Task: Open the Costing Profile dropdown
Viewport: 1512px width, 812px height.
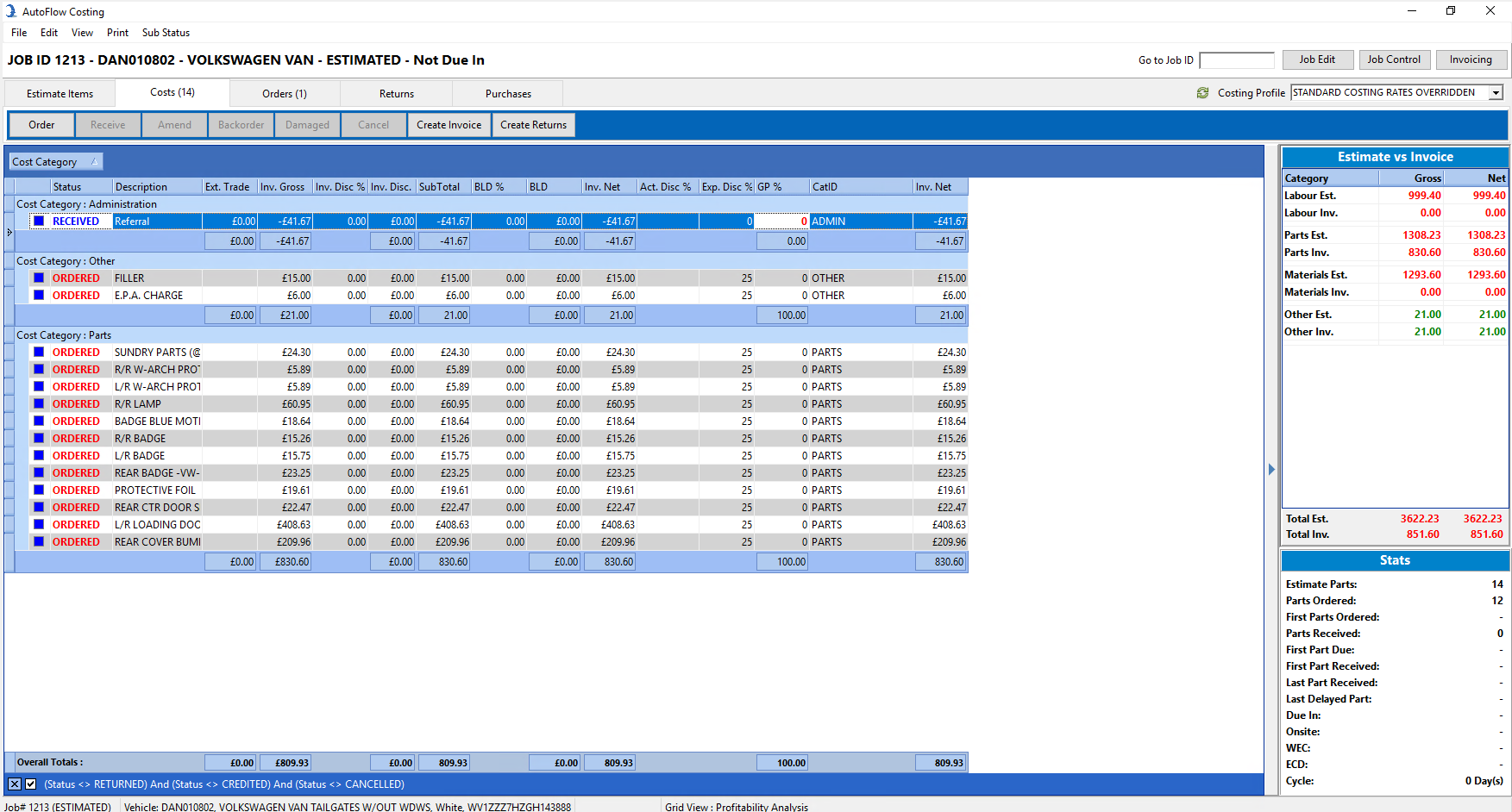Action: [1496, 93]
